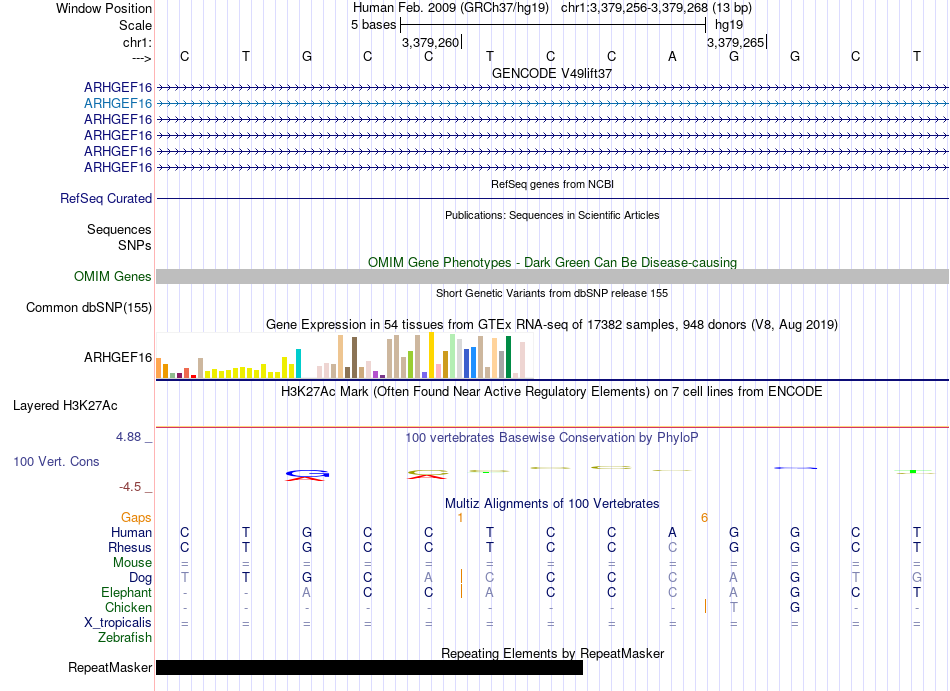Image resolution: width=950 pixels, height=691 pixels.
Task: Click the RepeatMasker track label
Action: coord(110,667)
